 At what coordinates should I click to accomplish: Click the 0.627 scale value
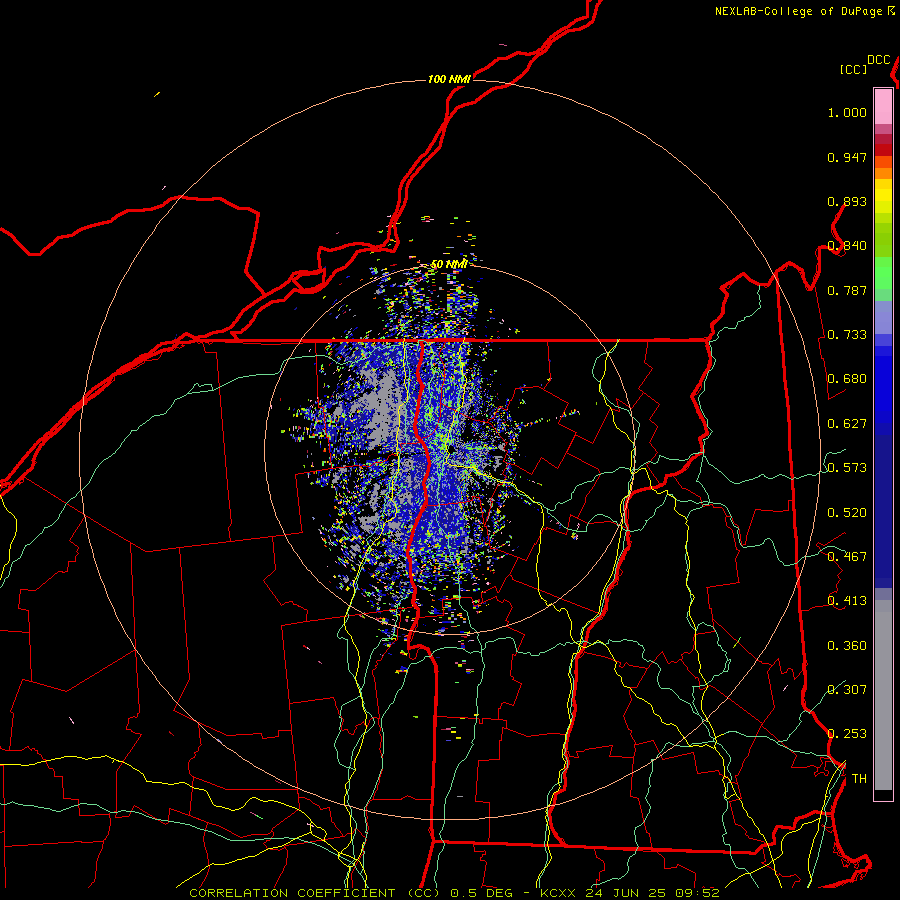(847, 424)
